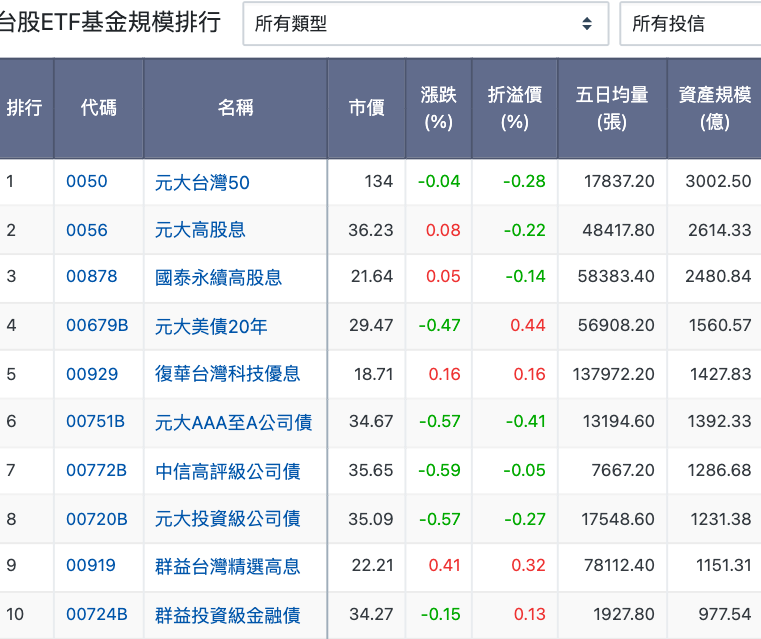Open 群益投資級金融債 fund link
The image size is (761, 639).
tap(228, 615)
